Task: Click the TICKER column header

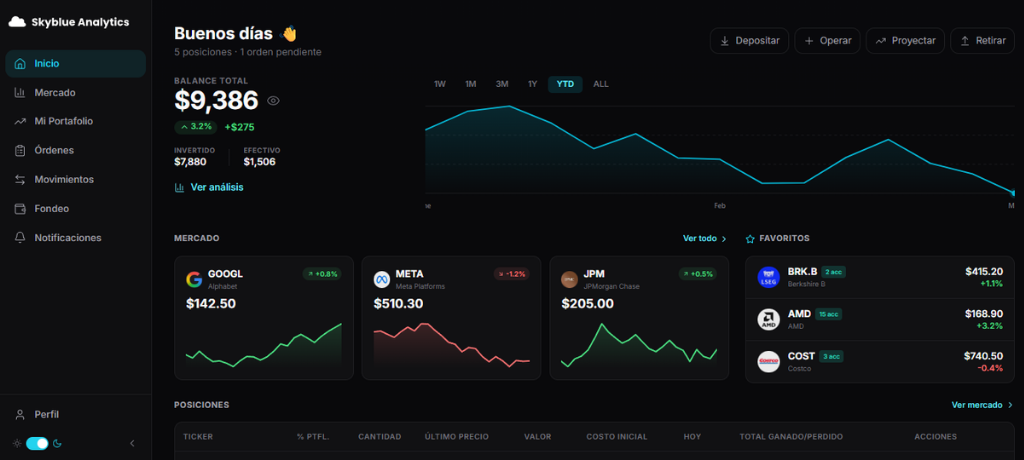Action: pos(198,436)
